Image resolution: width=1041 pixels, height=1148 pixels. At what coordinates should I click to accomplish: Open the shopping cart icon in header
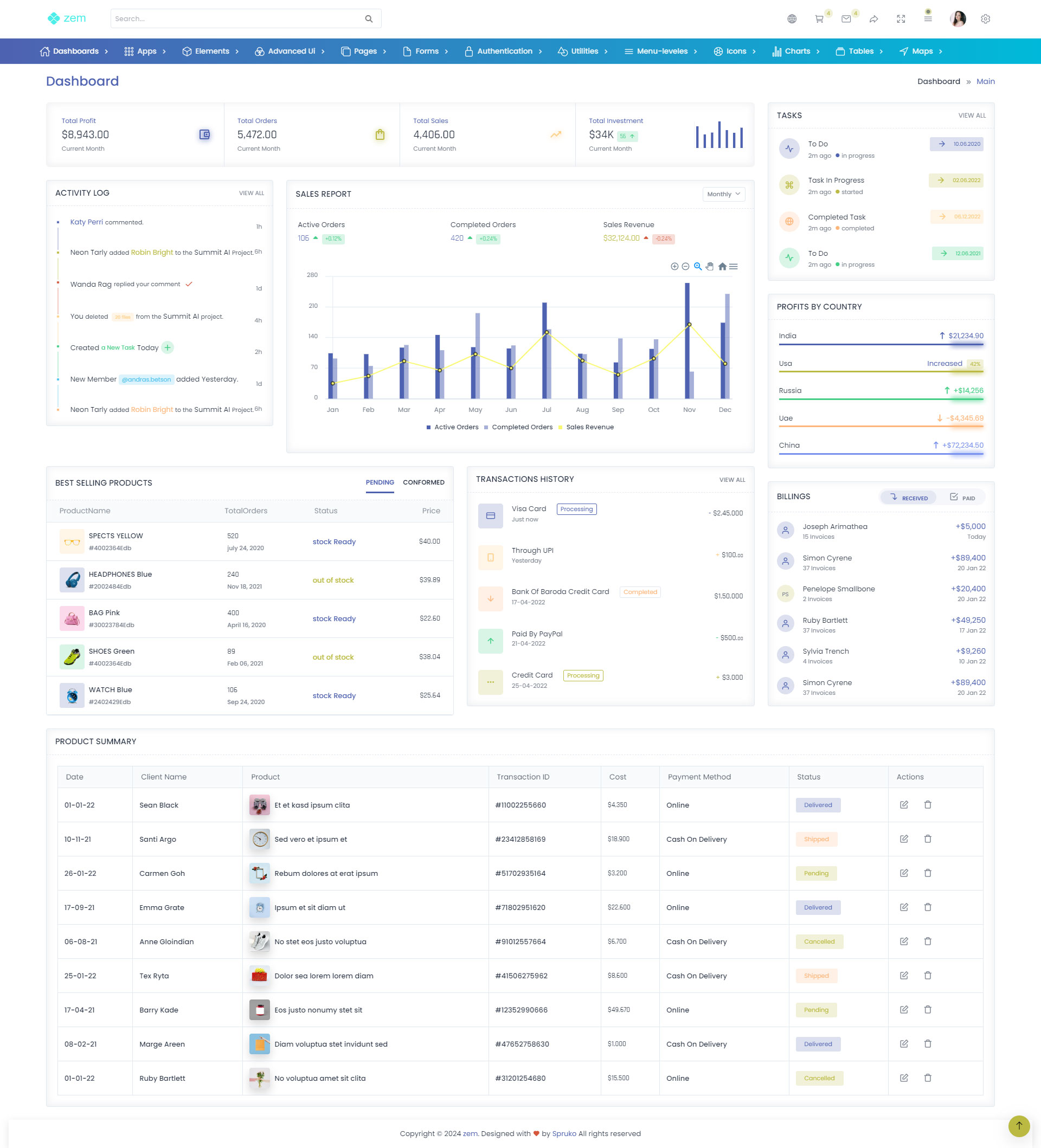tap(819, 19)
